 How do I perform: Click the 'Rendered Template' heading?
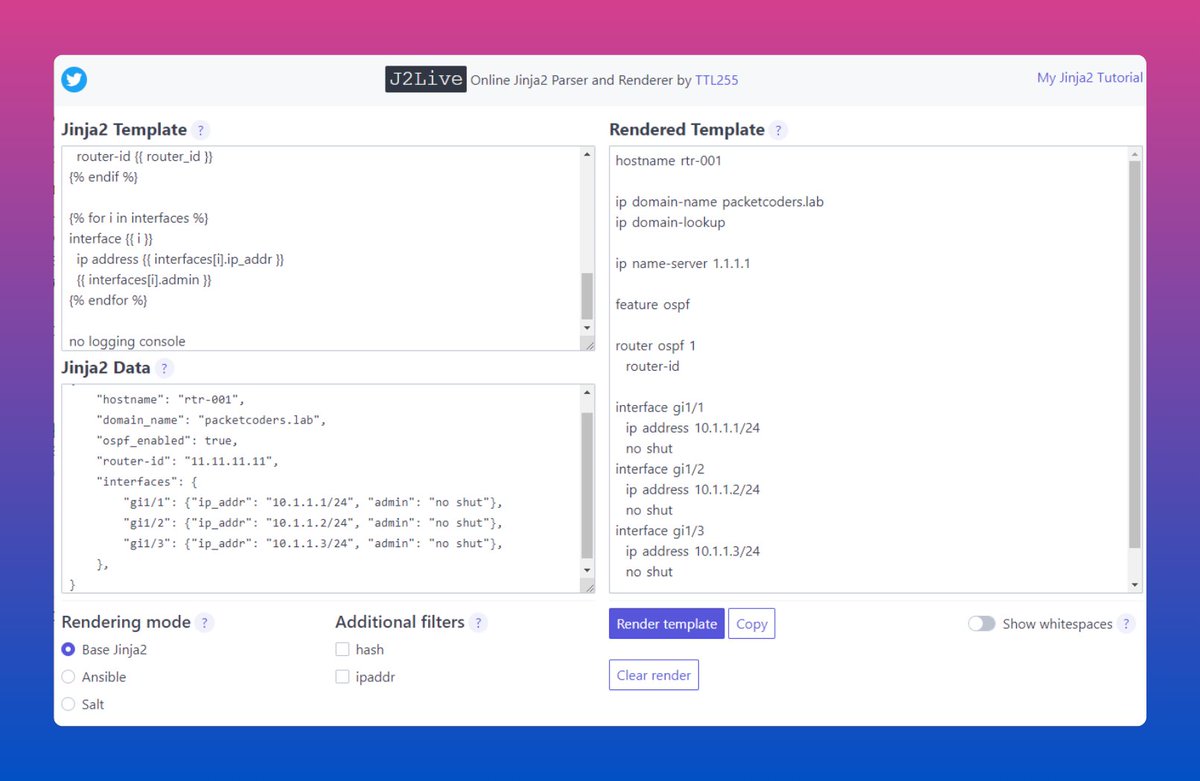click(687, 130)
